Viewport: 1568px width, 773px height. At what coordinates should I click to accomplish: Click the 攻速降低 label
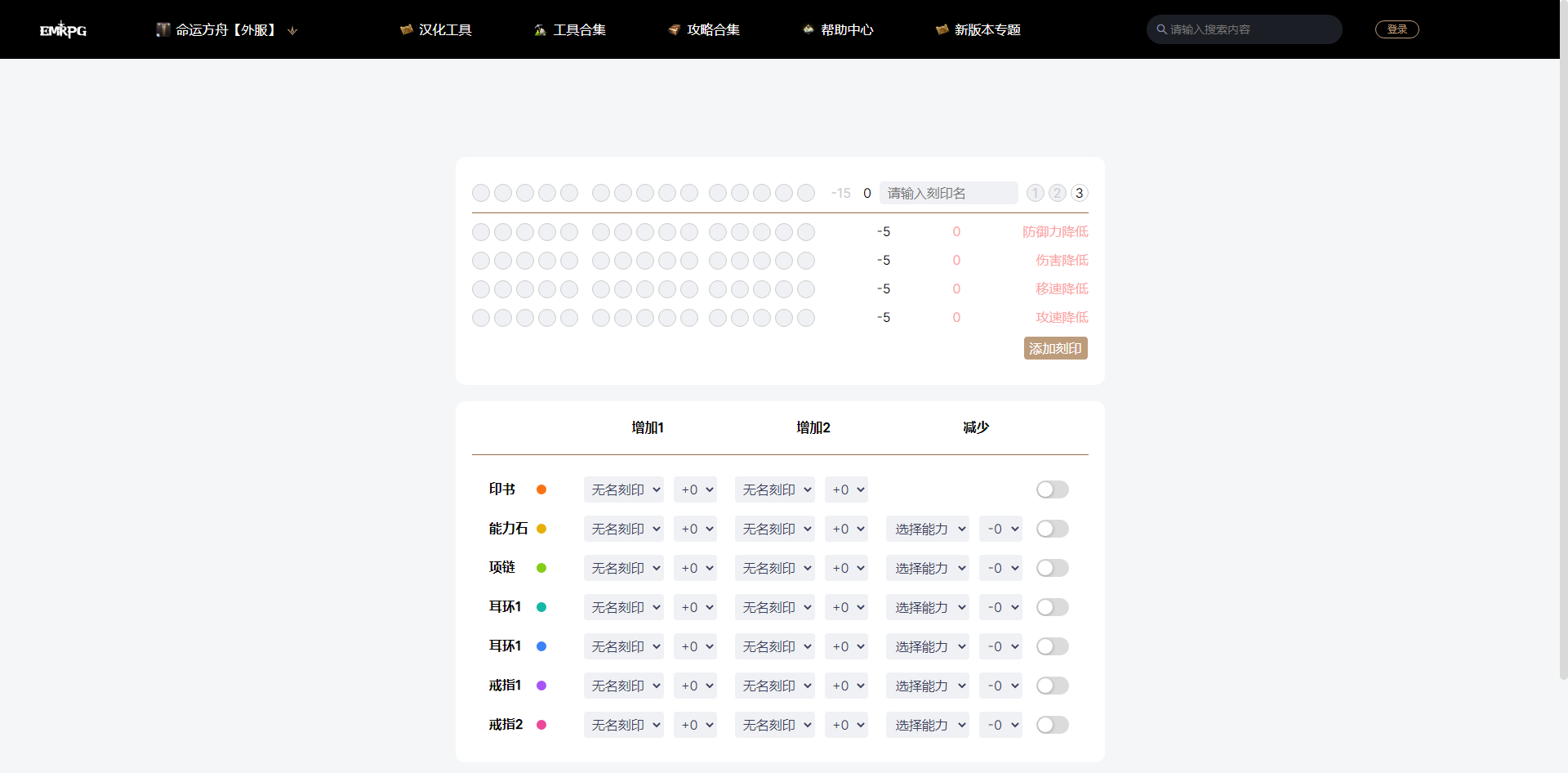click(x=1062, y=317)
